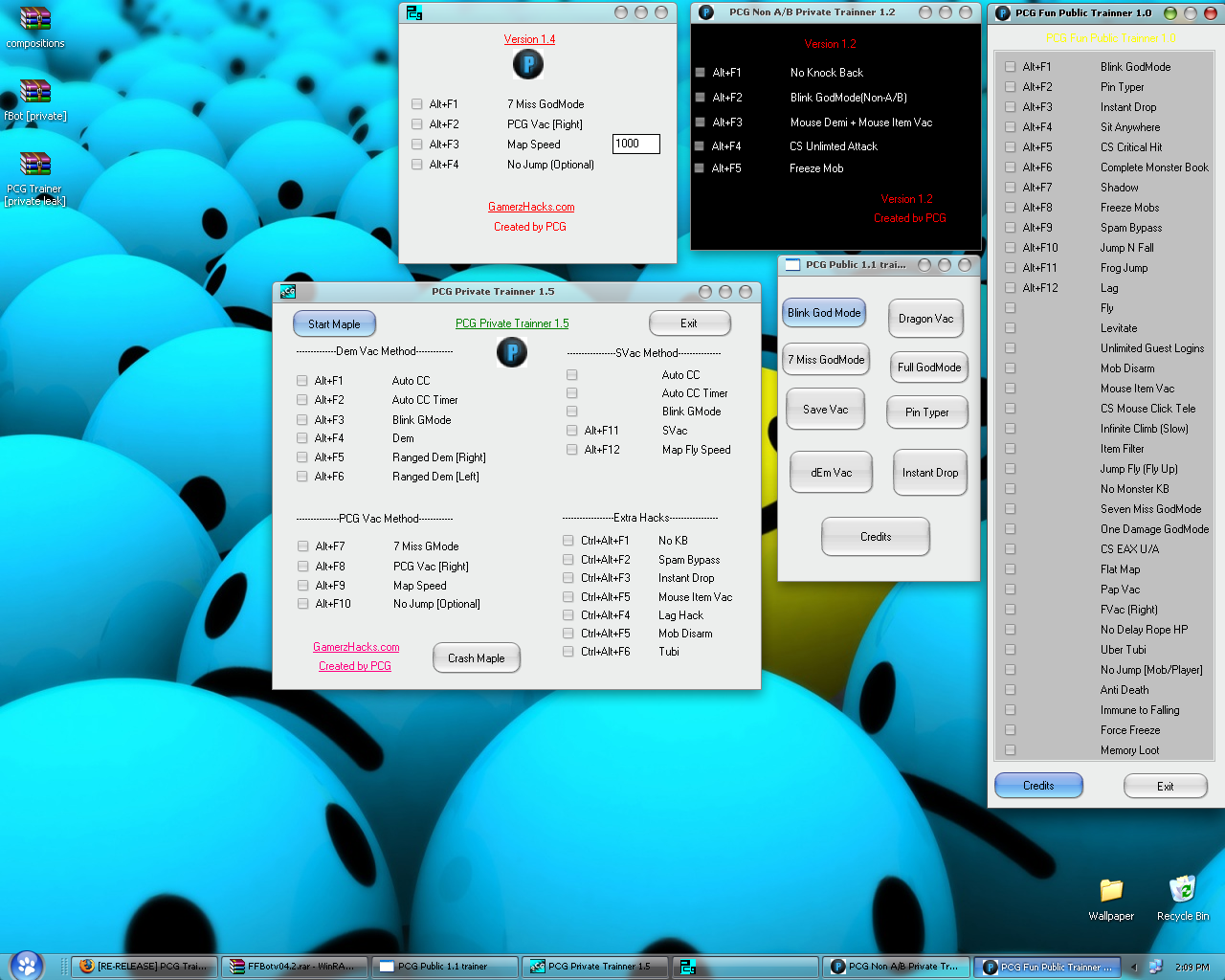The width and height of the screenshot is (1225, 980).
Task: Open the Recycle Bin
Action: [x=1183, y=890]
